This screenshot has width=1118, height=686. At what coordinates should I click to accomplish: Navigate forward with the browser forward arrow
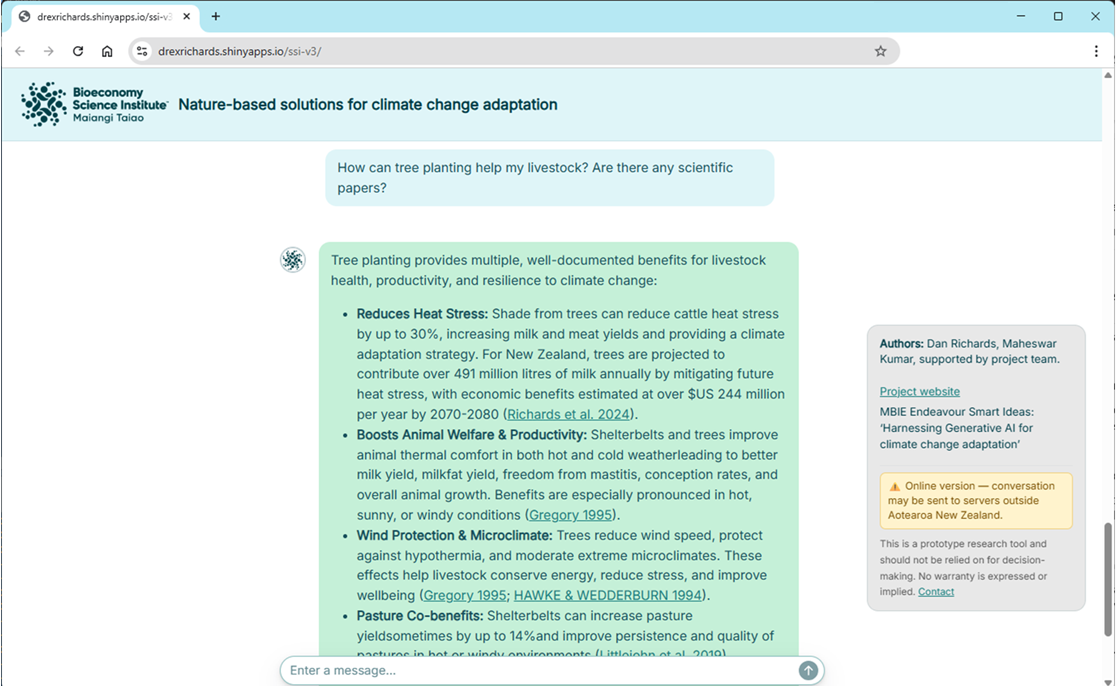(x=48, y=51)
